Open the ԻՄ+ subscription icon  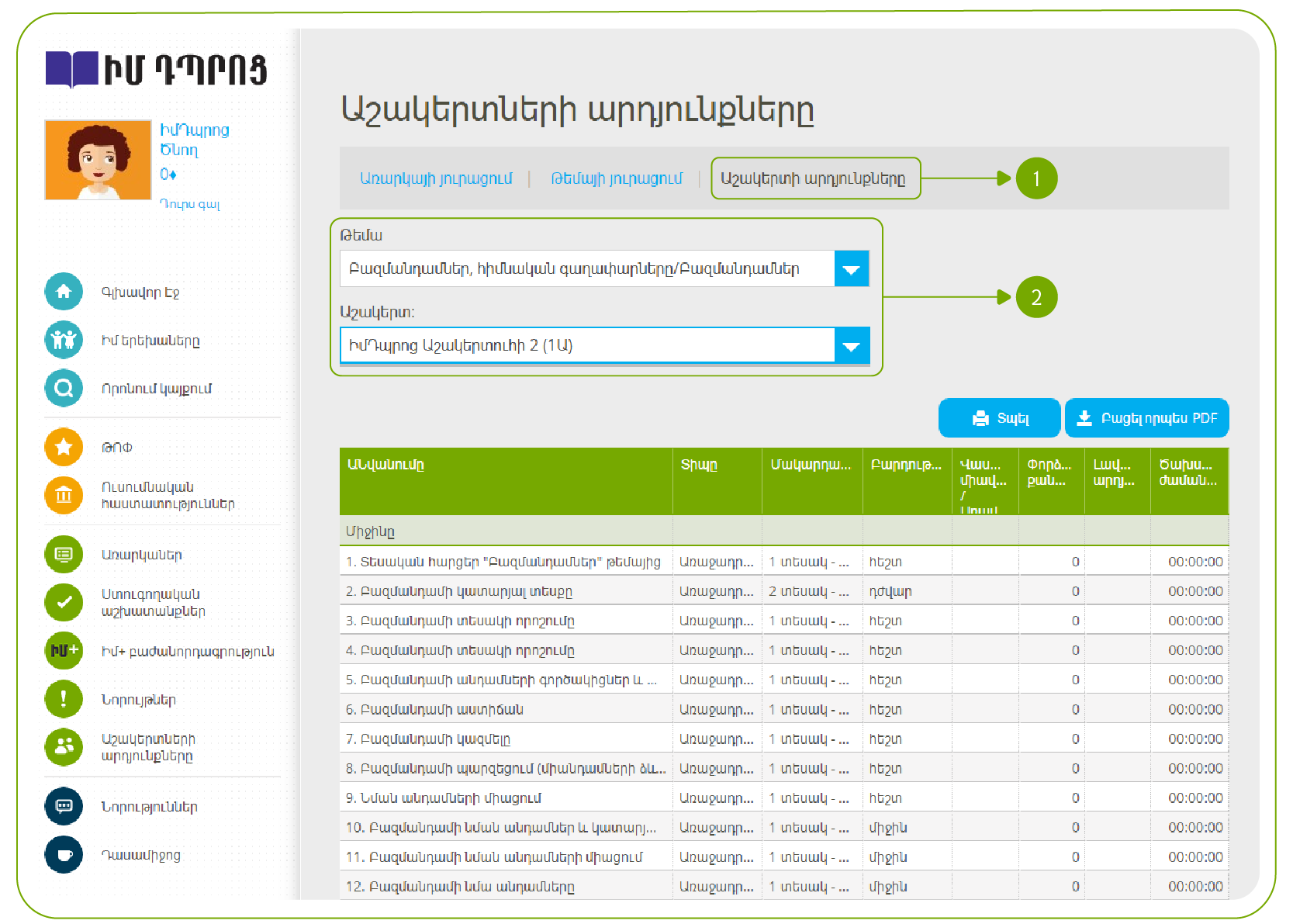[64, 651]
